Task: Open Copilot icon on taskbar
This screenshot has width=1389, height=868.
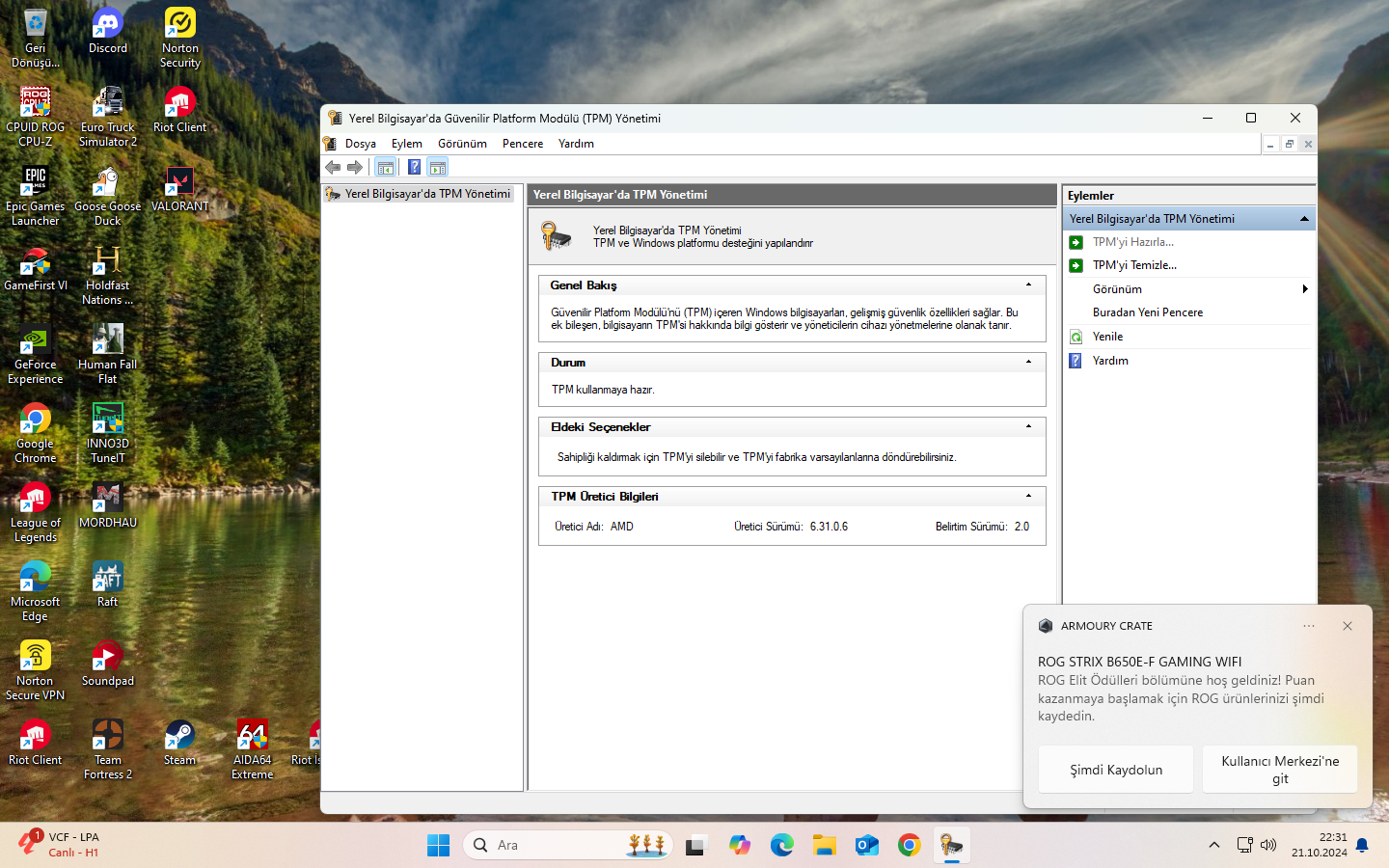Action: 740,846
